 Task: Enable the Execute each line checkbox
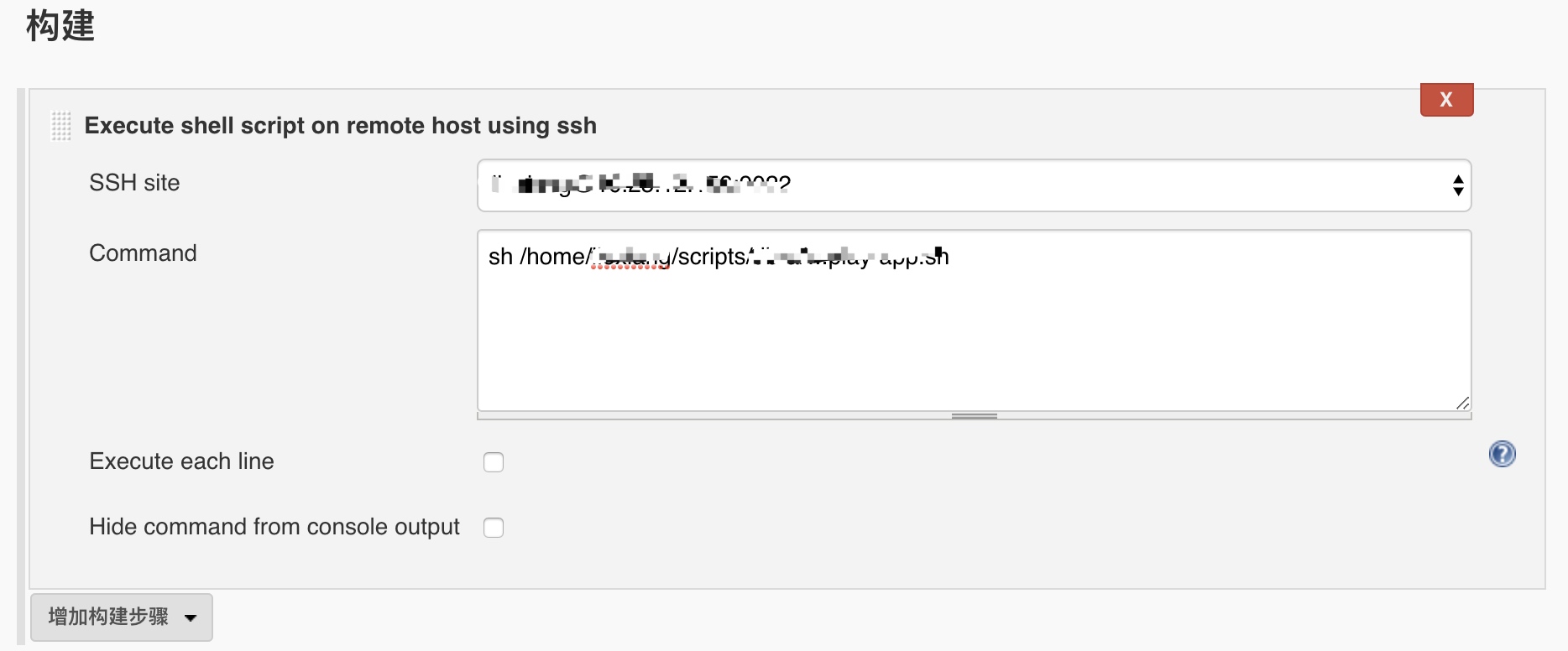click(494, 462)
